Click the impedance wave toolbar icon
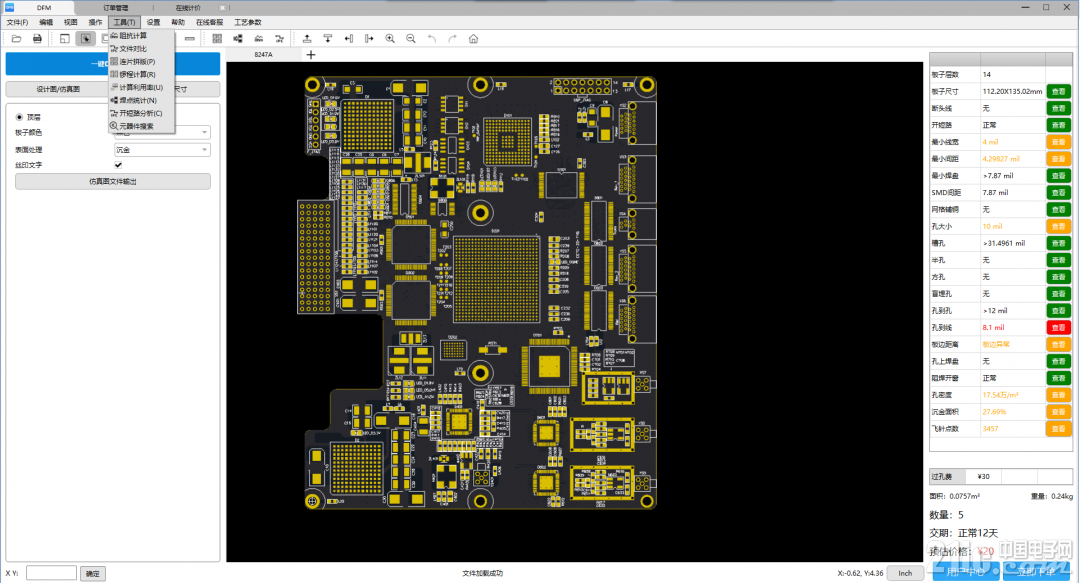 [258, 39]
